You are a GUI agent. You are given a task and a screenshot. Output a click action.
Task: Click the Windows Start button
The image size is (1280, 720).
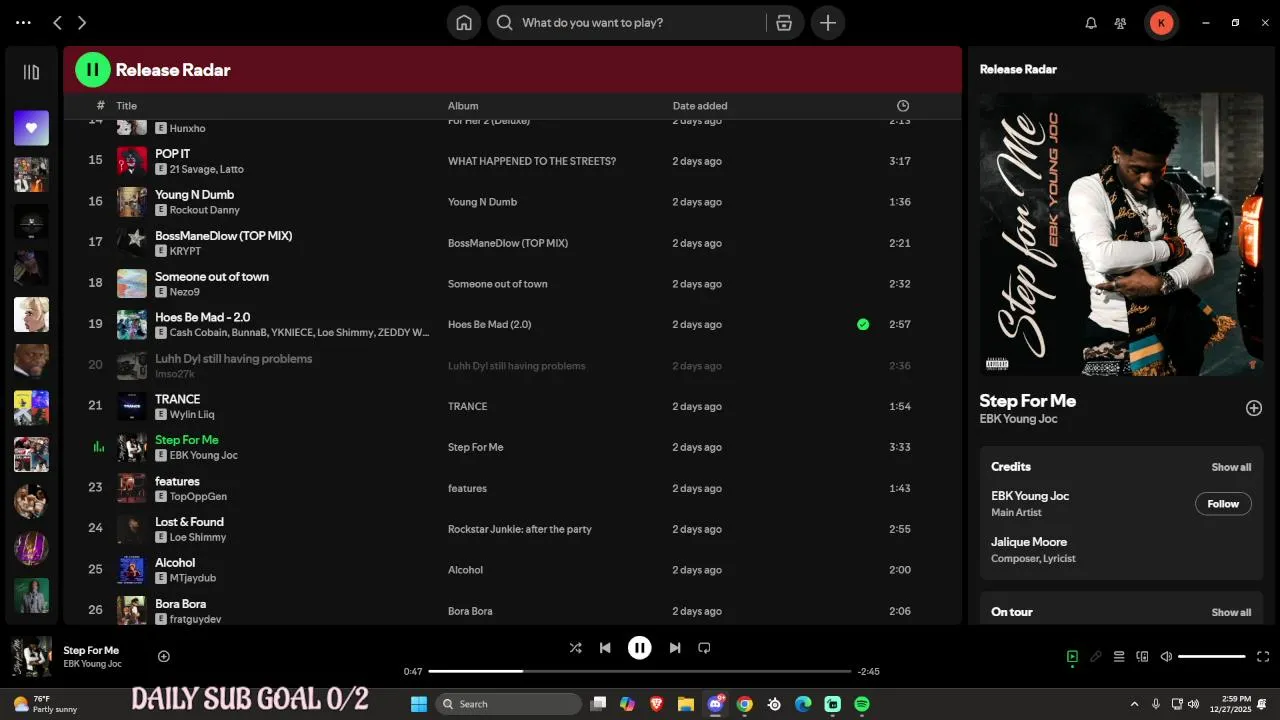pyautogui.click(x=419, y=704)
